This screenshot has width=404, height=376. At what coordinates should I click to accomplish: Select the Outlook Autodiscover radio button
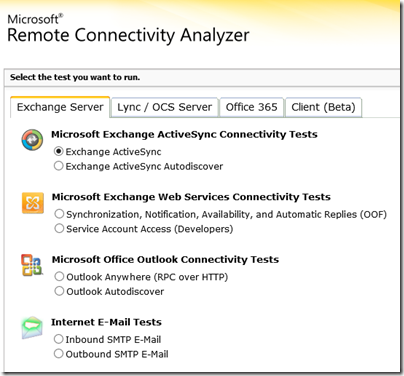coord(59,291)
